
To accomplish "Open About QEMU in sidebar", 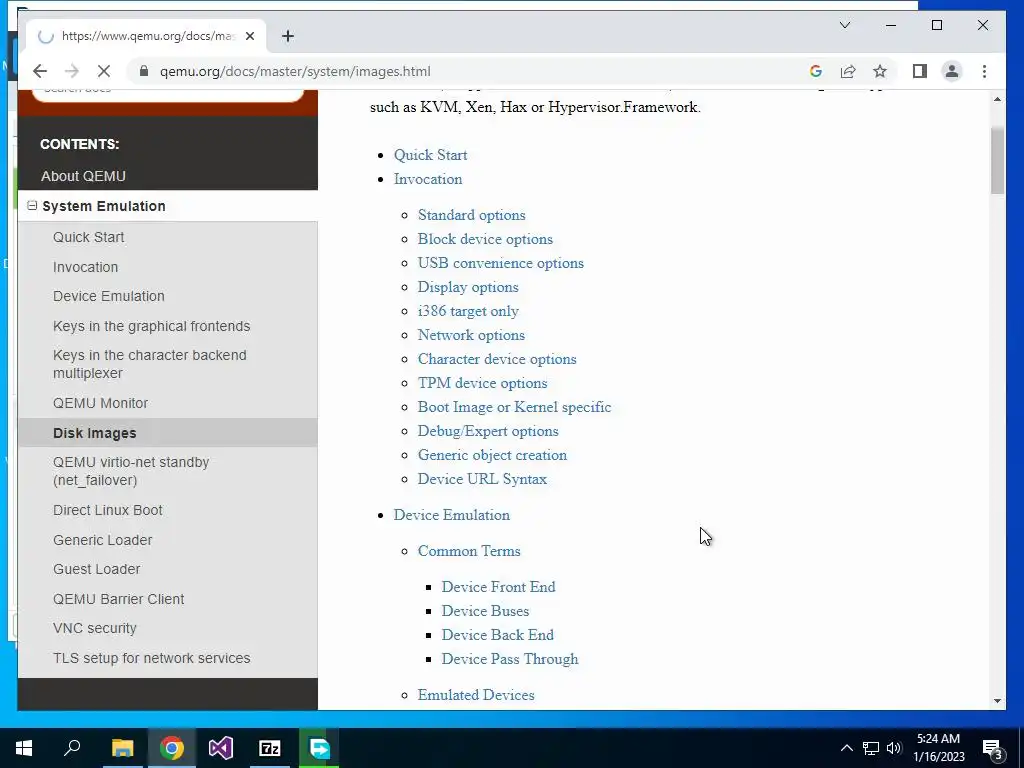I will [x=83, y=176].
